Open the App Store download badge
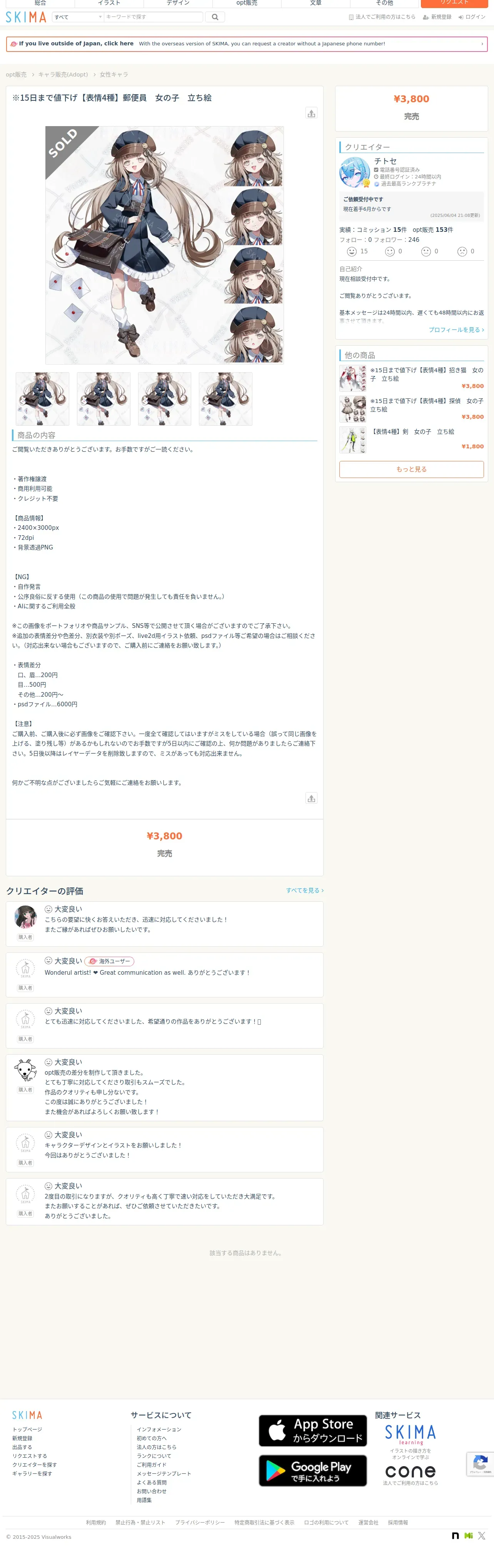Viewport: 494px width, 1568px height. 312,1430
